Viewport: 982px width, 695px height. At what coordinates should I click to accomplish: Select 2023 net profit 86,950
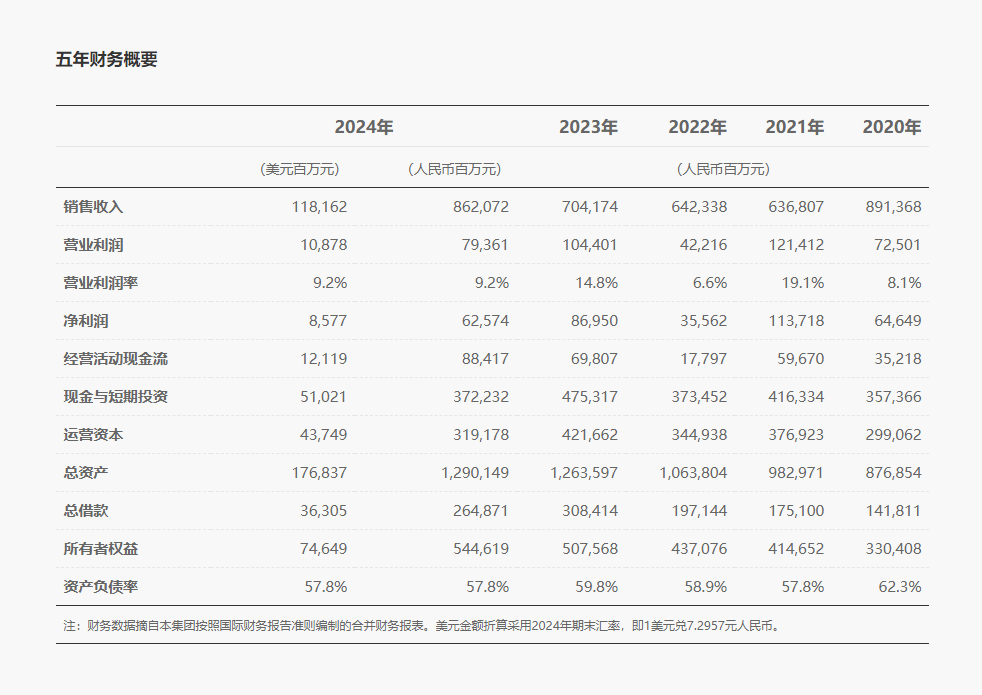(x=594, y=321)
